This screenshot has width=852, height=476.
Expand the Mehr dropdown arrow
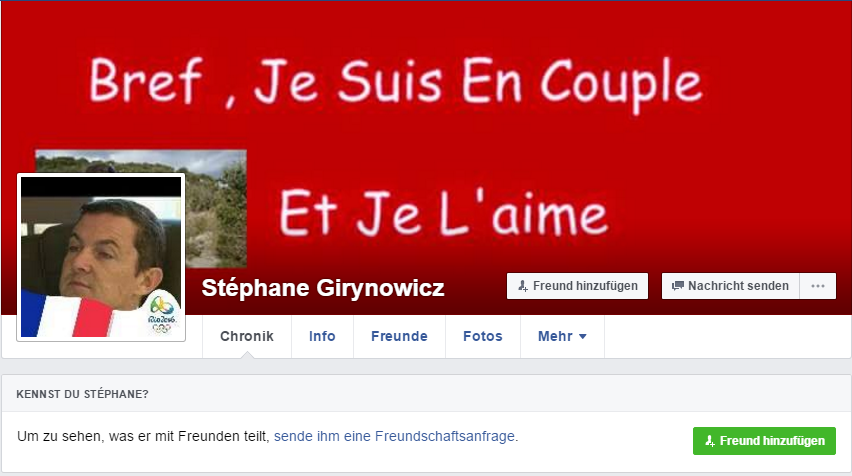click(x=582, y=336)
